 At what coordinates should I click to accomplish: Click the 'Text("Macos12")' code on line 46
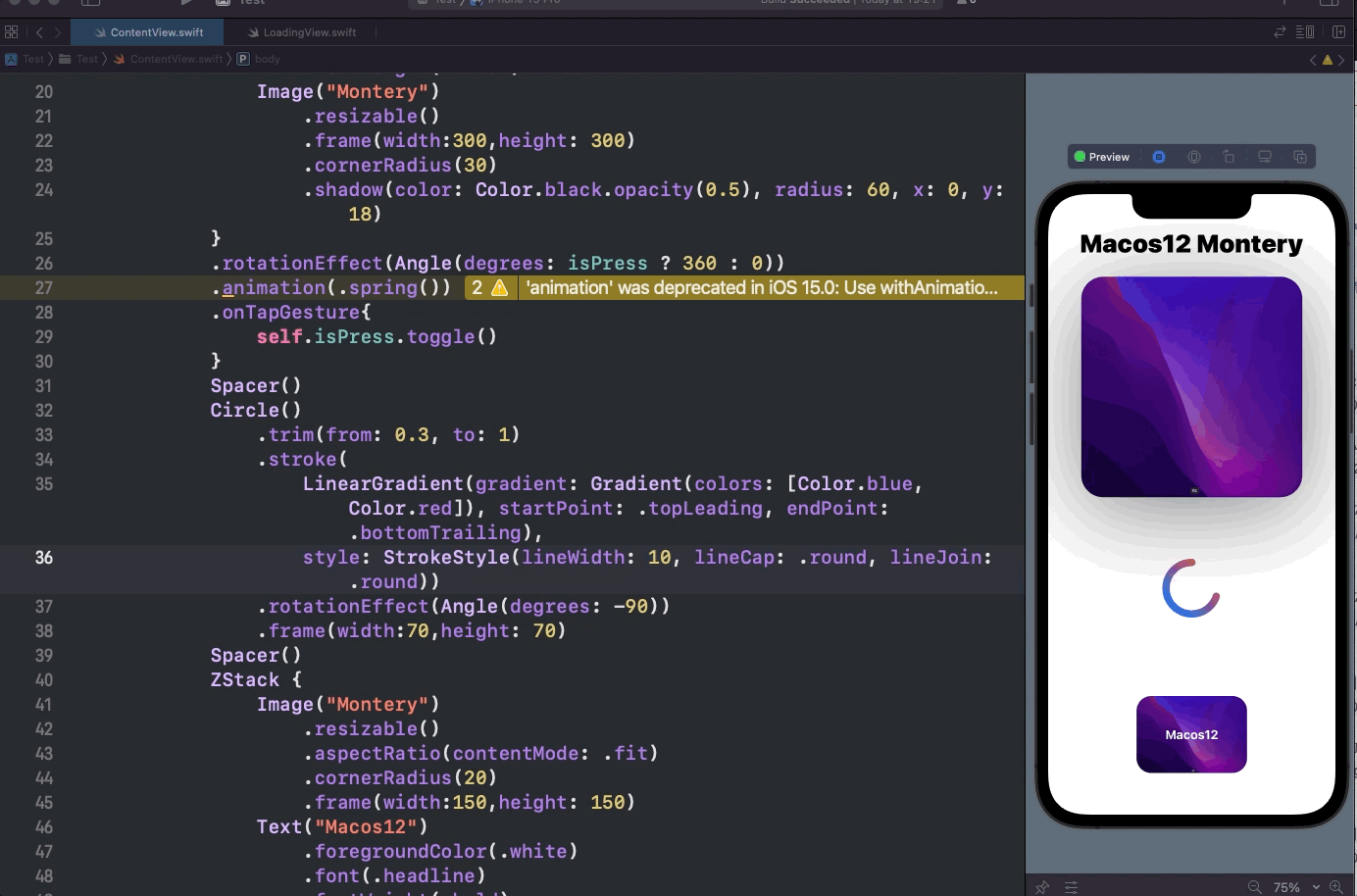342,826
